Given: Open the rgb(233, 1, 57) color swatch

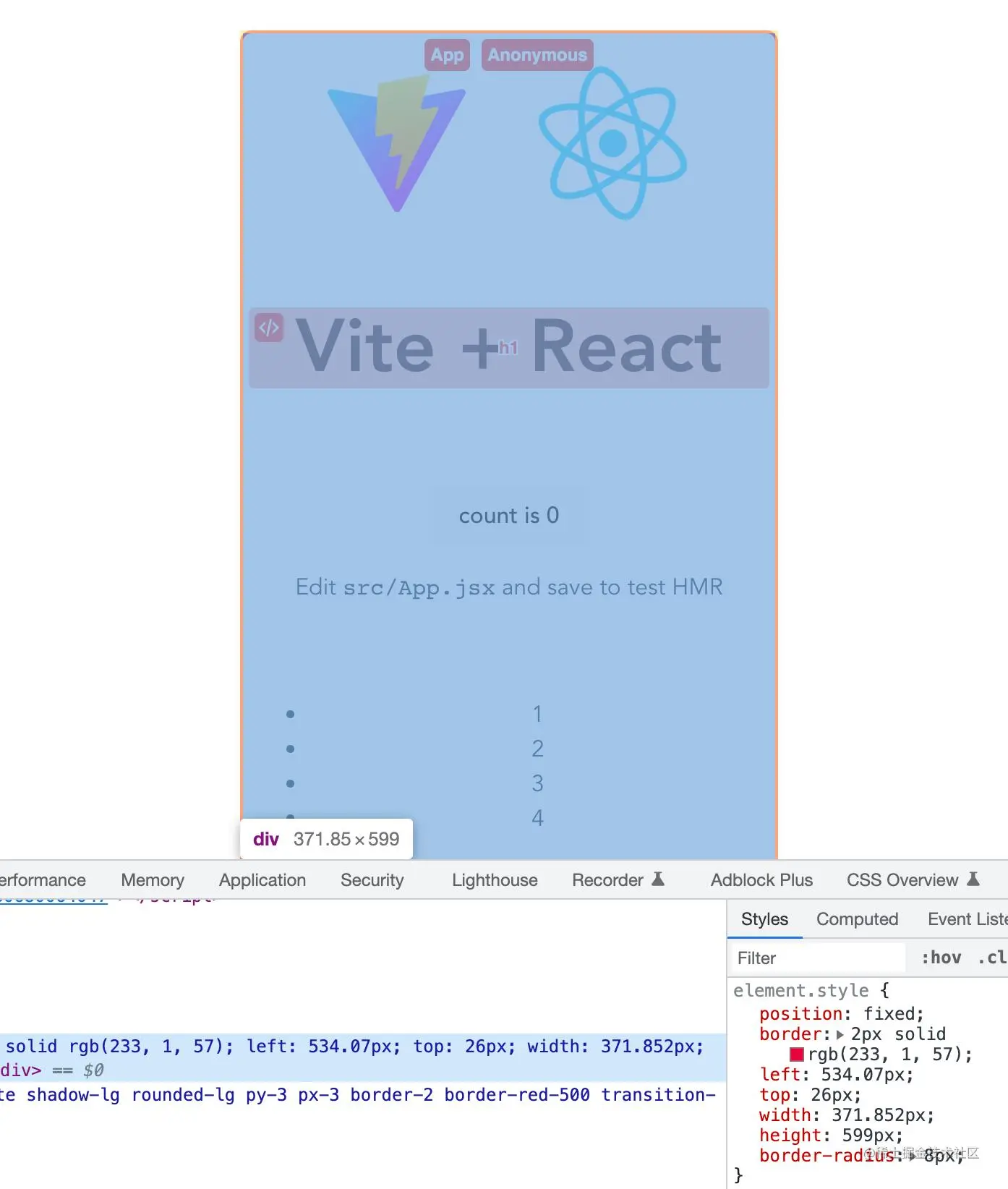Looking at the screenshot, I should pyautogui.click(x=797, y=1054).
